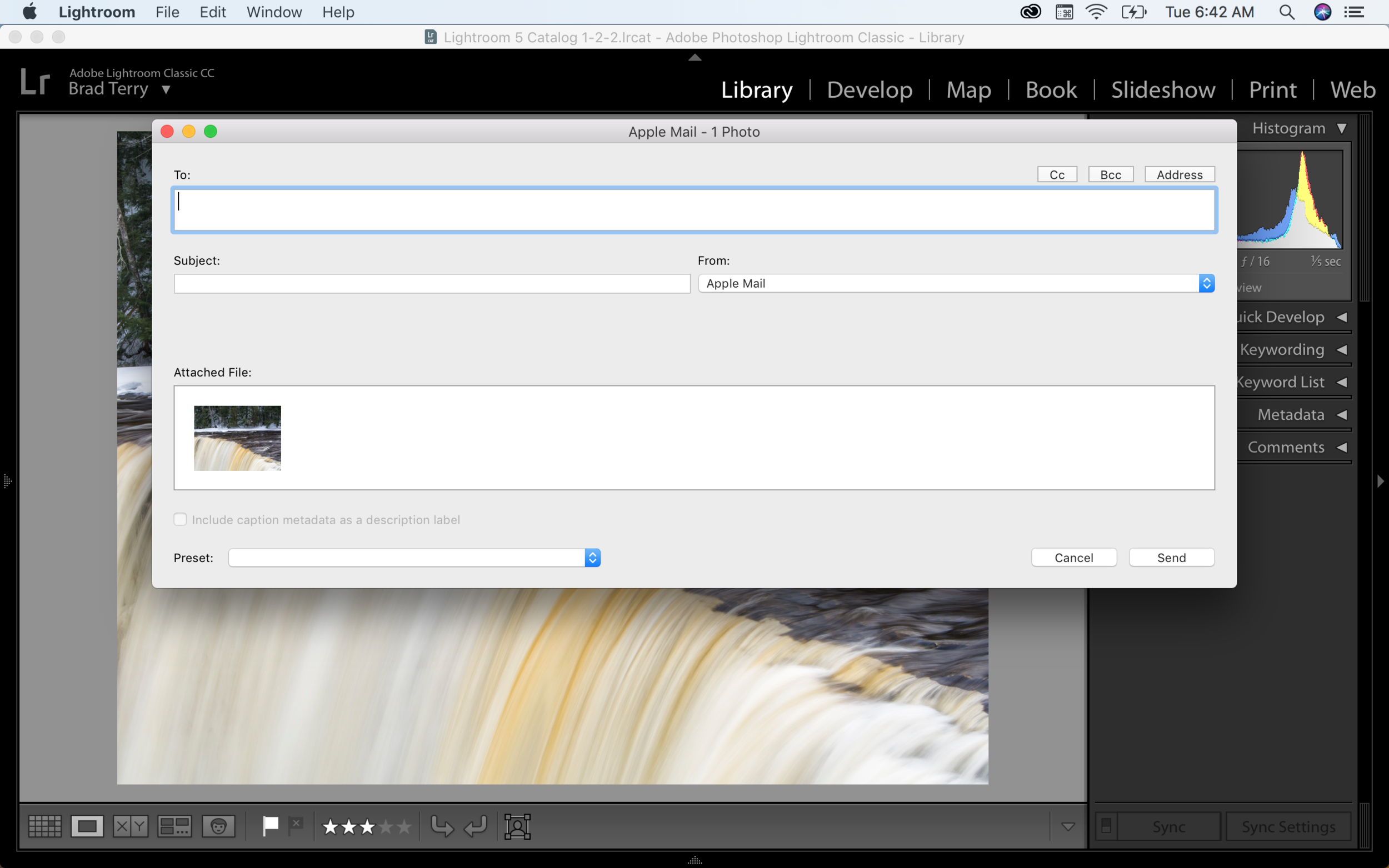The image size is (1389, 868).
Task: Open the From account dropdown
Action: tap(956, 283)
